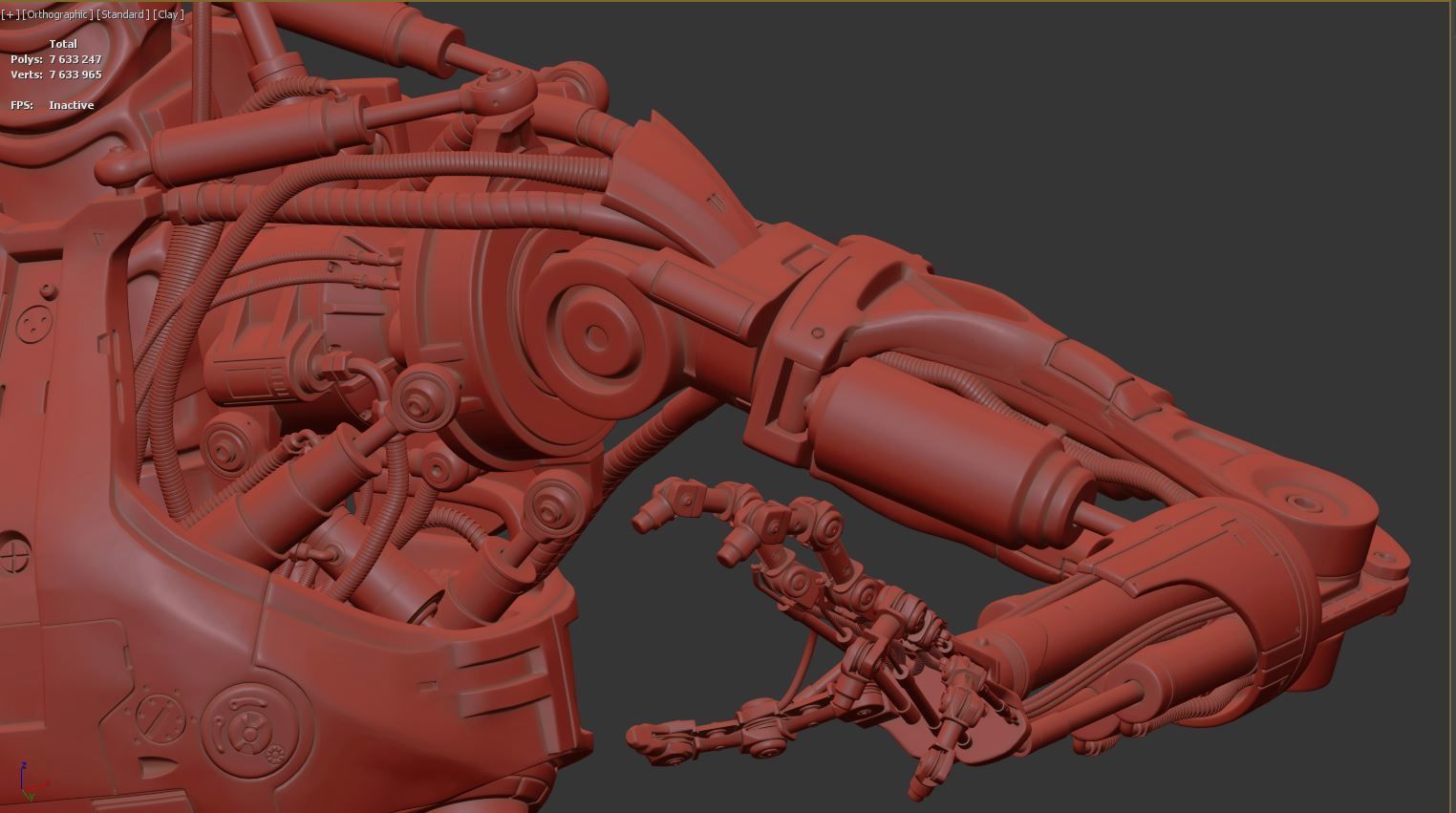This screenshot has width=1456, height=813.
Task: Open the [+] viewport general menu
Action: tap(11, 14)
